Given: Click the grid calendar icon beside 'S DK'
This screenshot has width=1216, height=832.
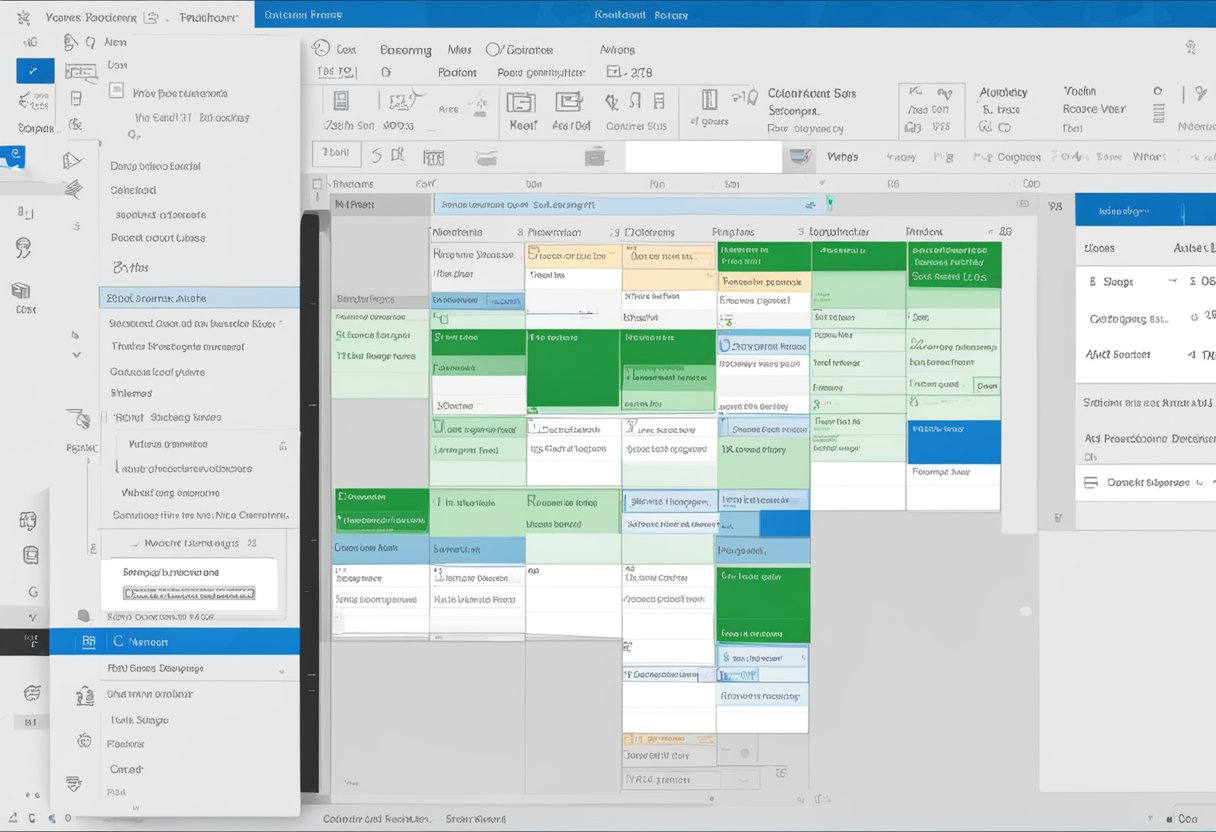Looking at the screenshot, I should pos(433,157).
